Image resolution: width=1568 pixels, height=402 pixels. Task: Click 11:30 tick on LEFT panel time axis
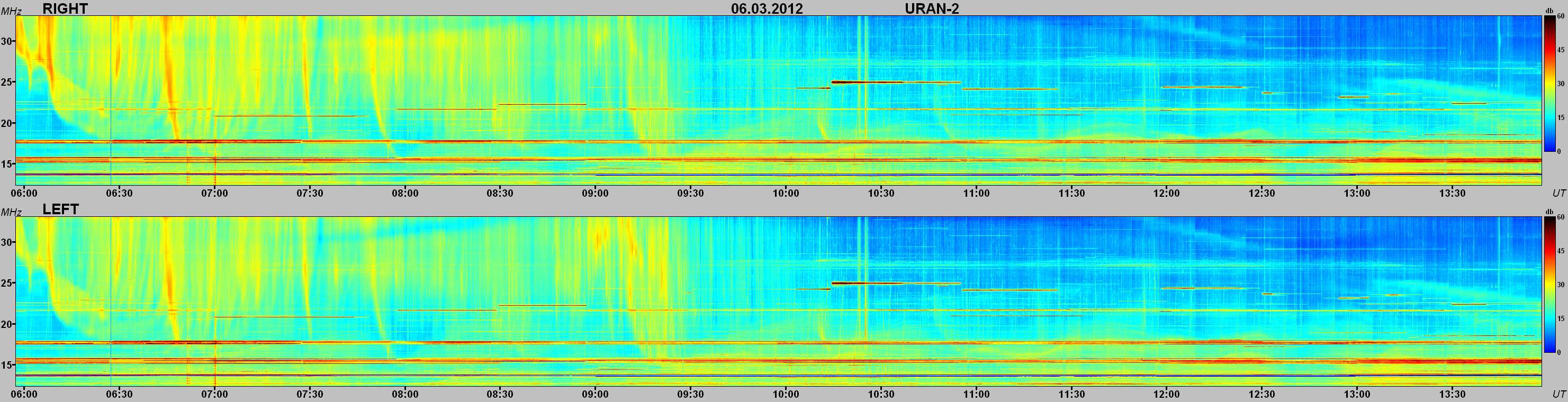click(x=1071, y=394)
